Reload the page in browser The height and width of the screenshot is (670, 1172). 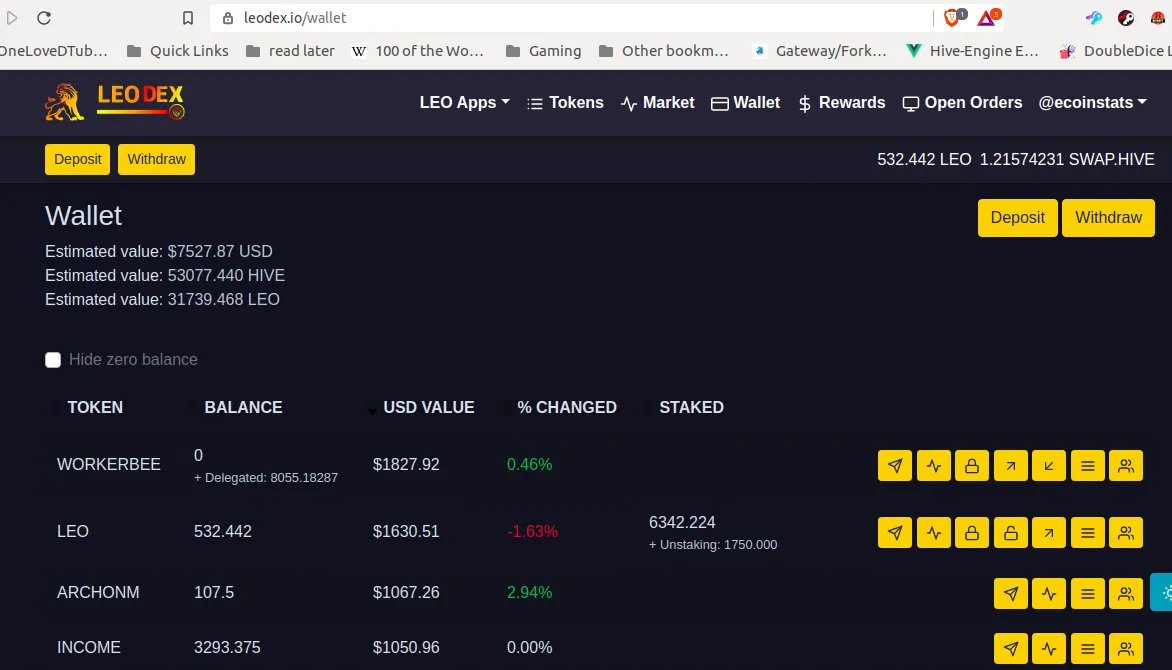pyautogui.click(x=44, y=18)
